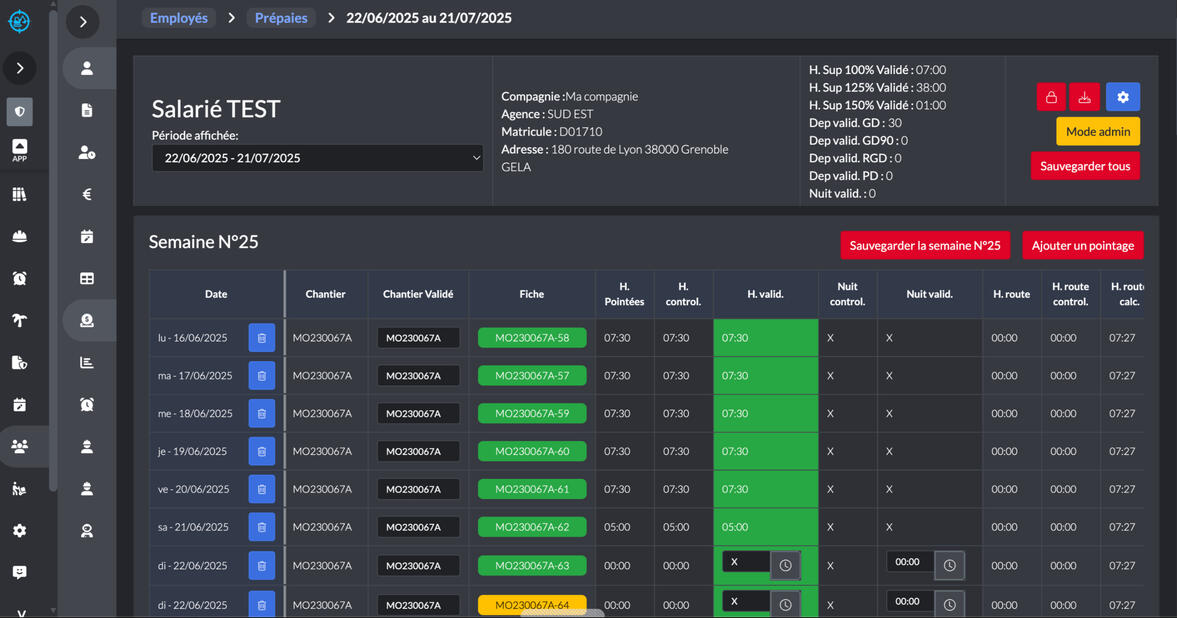1177x618 pixels.
Task: Go to the Prépaies breadcrumb
Action: 281,18
